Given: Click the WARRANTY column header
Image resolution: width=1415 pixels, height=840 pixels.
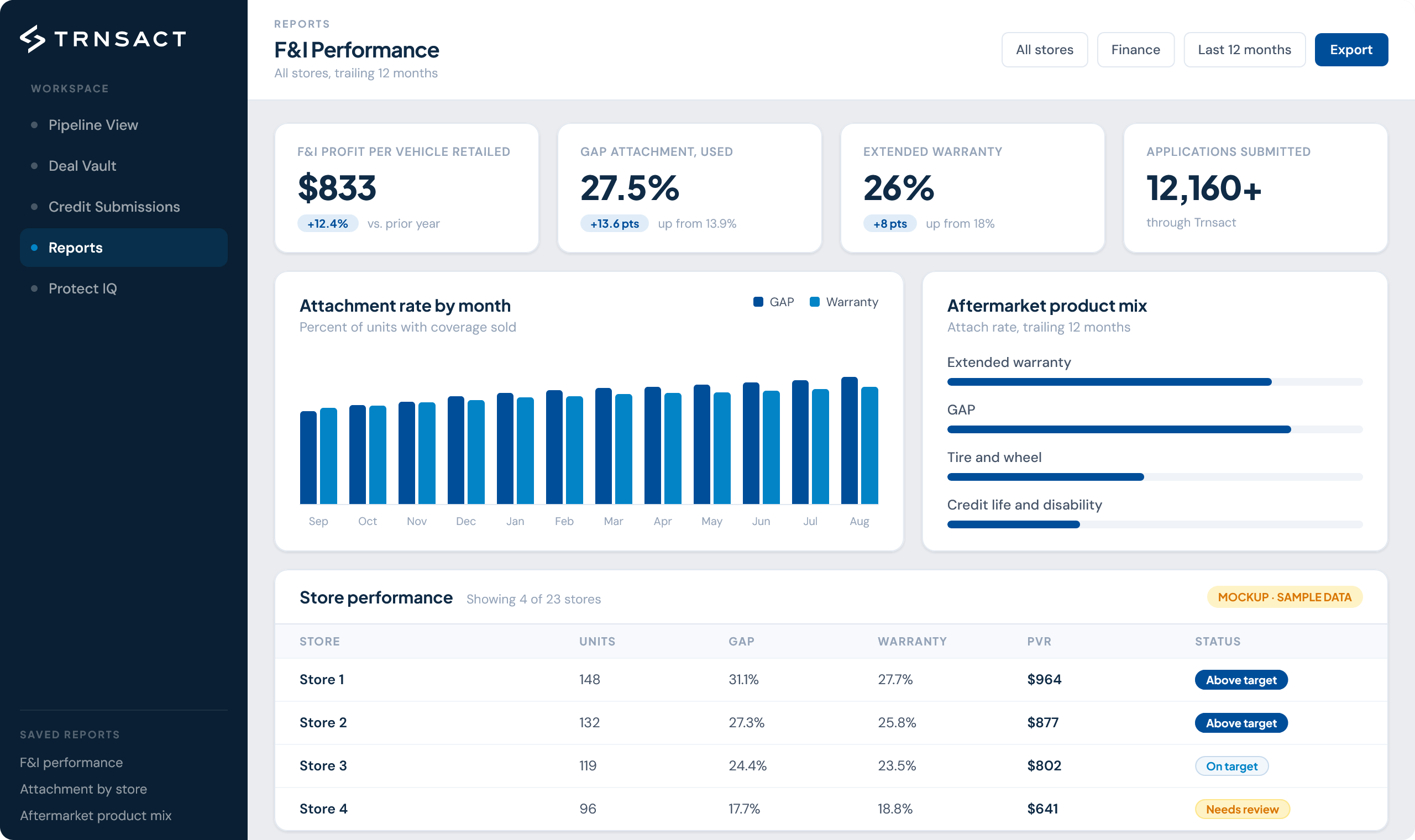Looking at the screenshot, I should 913,641.
